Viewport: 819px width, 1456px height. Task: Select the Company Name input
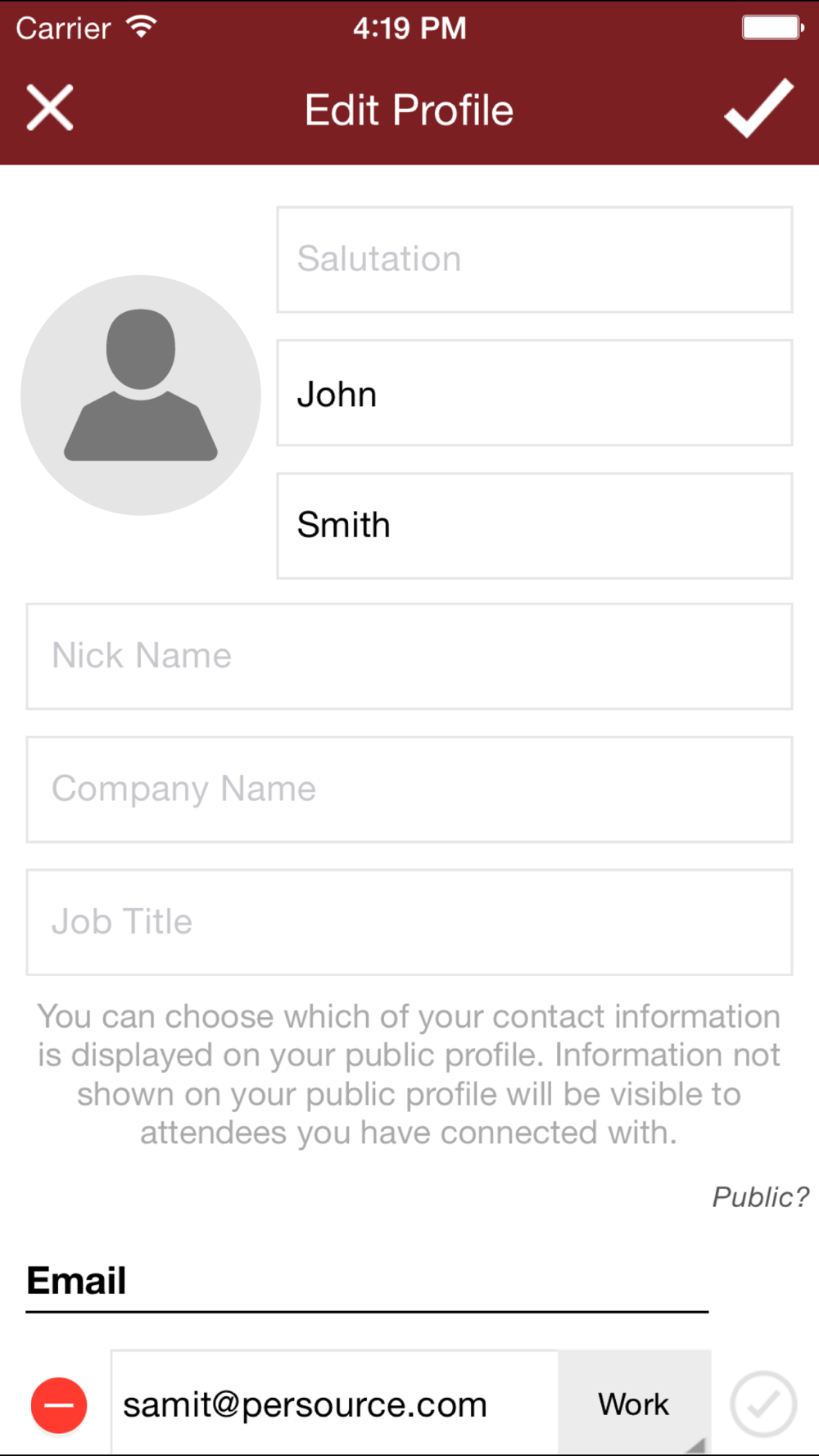click(x=409, y=789)
